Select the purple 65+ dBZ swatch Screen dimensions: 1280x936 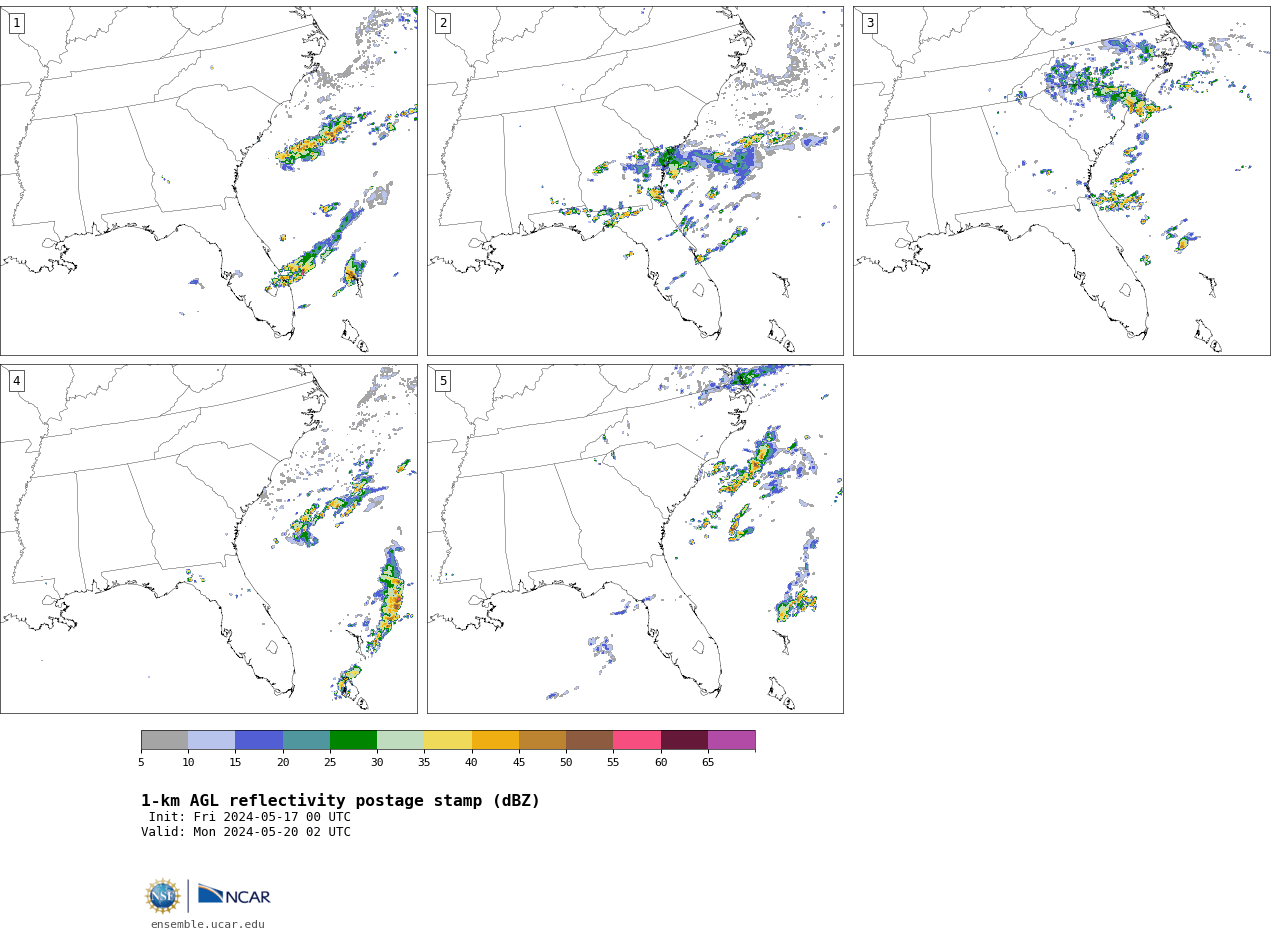click(731, 740)
